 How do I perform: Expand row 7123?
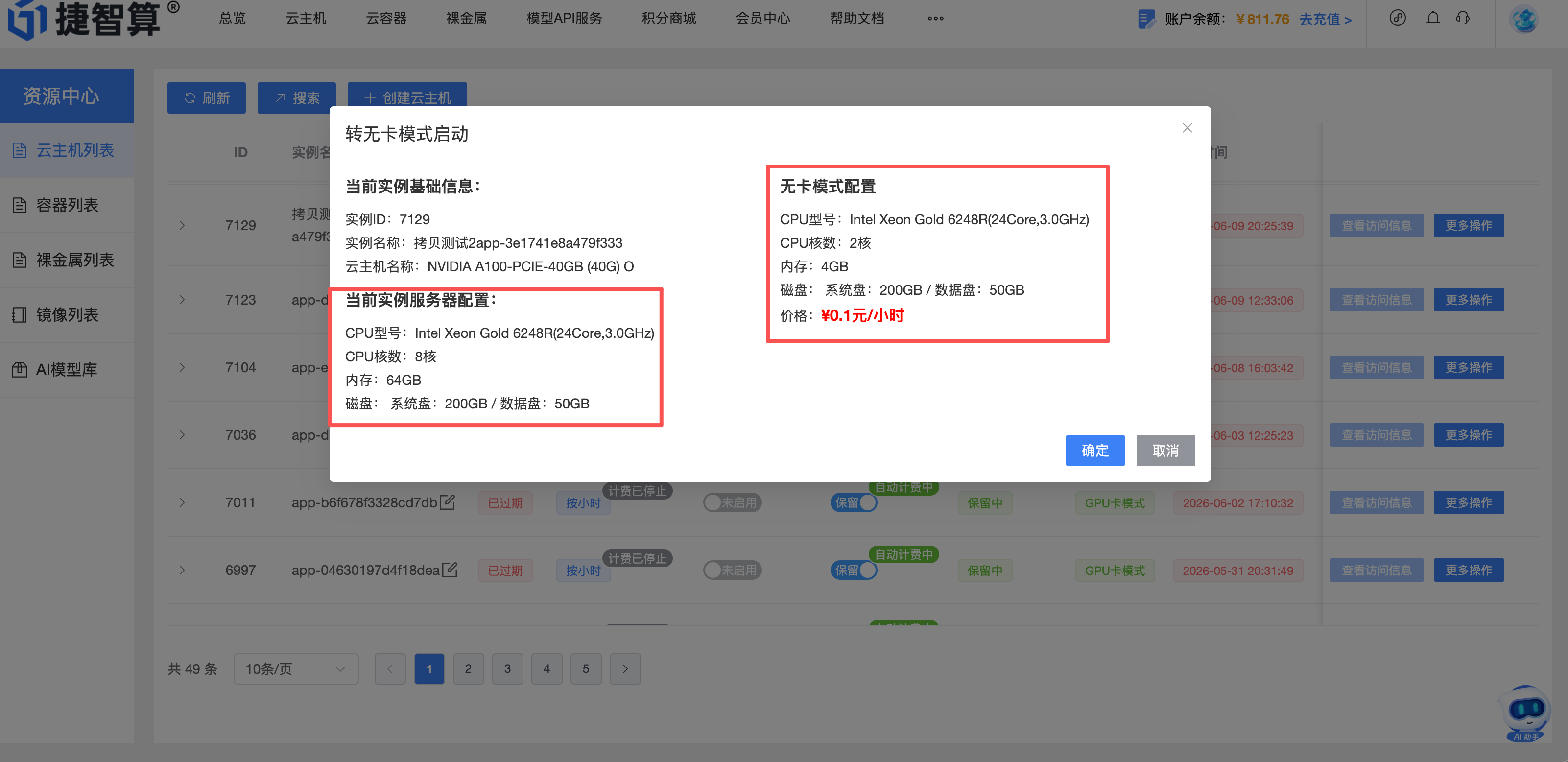pos(182,299)
